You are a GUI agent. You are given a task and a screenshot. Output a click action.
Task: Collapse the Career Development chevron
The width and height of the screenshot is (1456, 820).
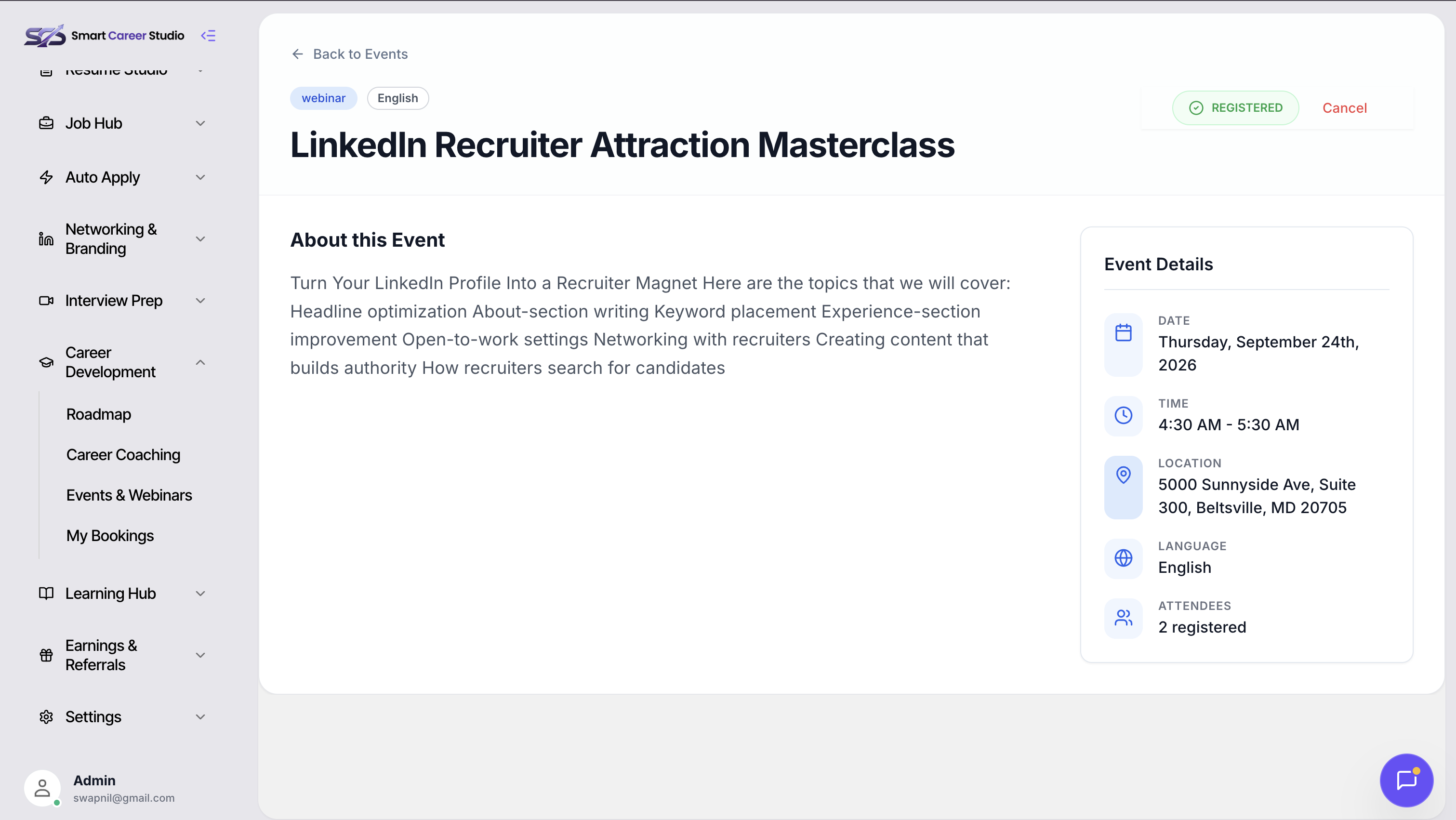point(200,362)
